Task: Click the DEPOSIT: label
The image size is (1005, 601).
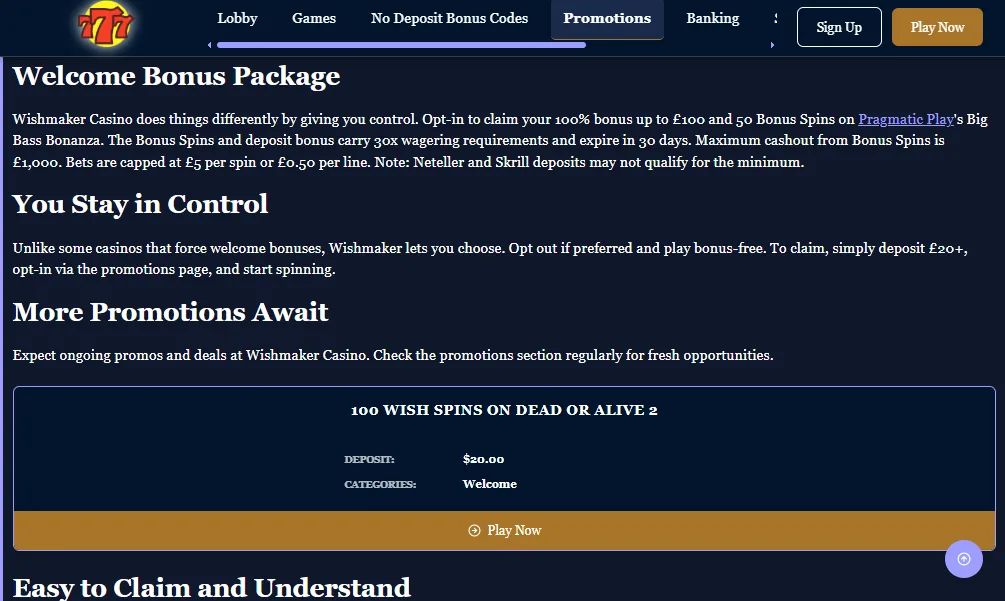Action: [369, 459]
